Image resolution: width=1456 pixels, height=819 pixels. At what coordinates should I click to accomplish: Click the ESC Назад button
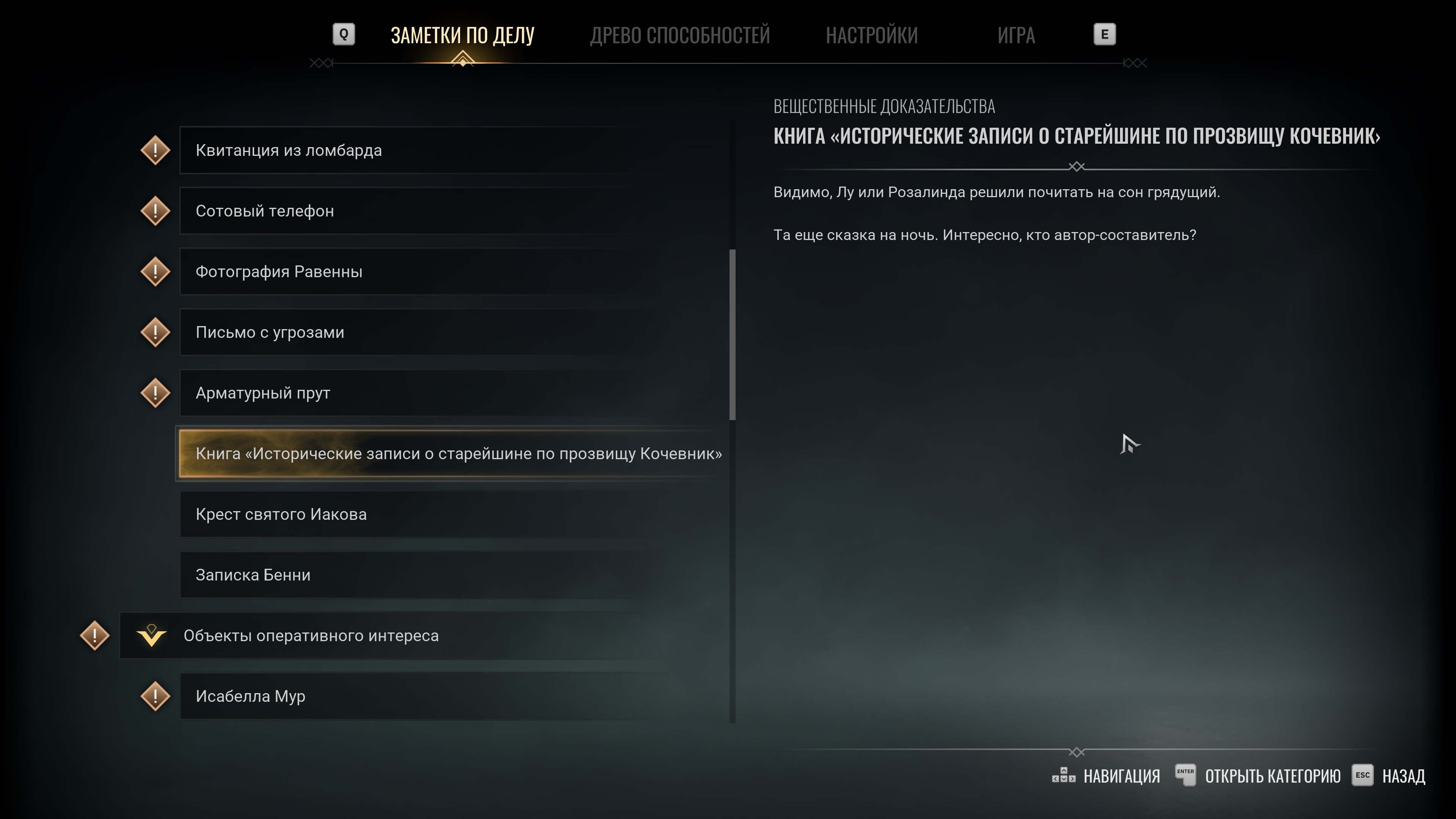1389,775
